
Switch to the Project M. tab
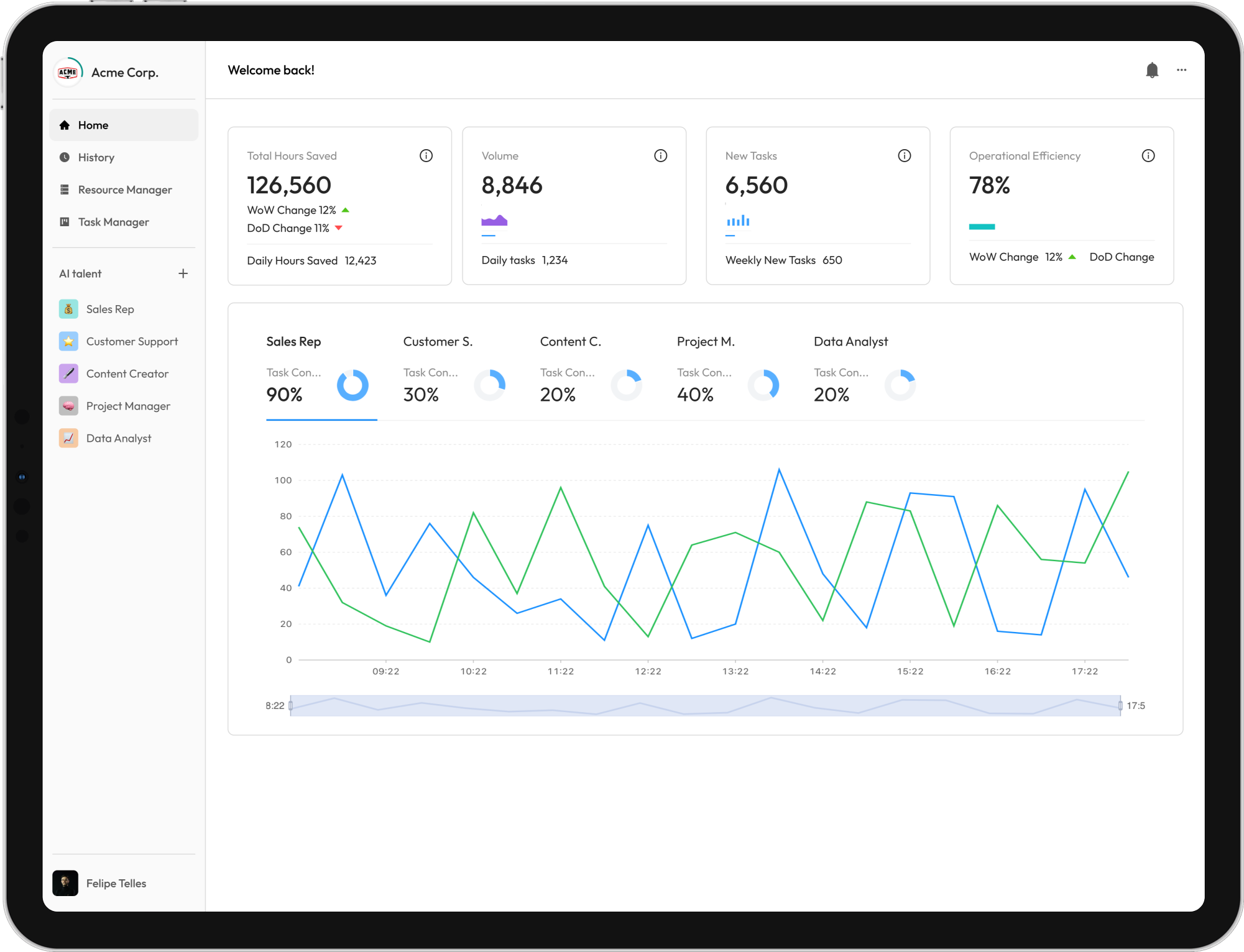point(706,342)
